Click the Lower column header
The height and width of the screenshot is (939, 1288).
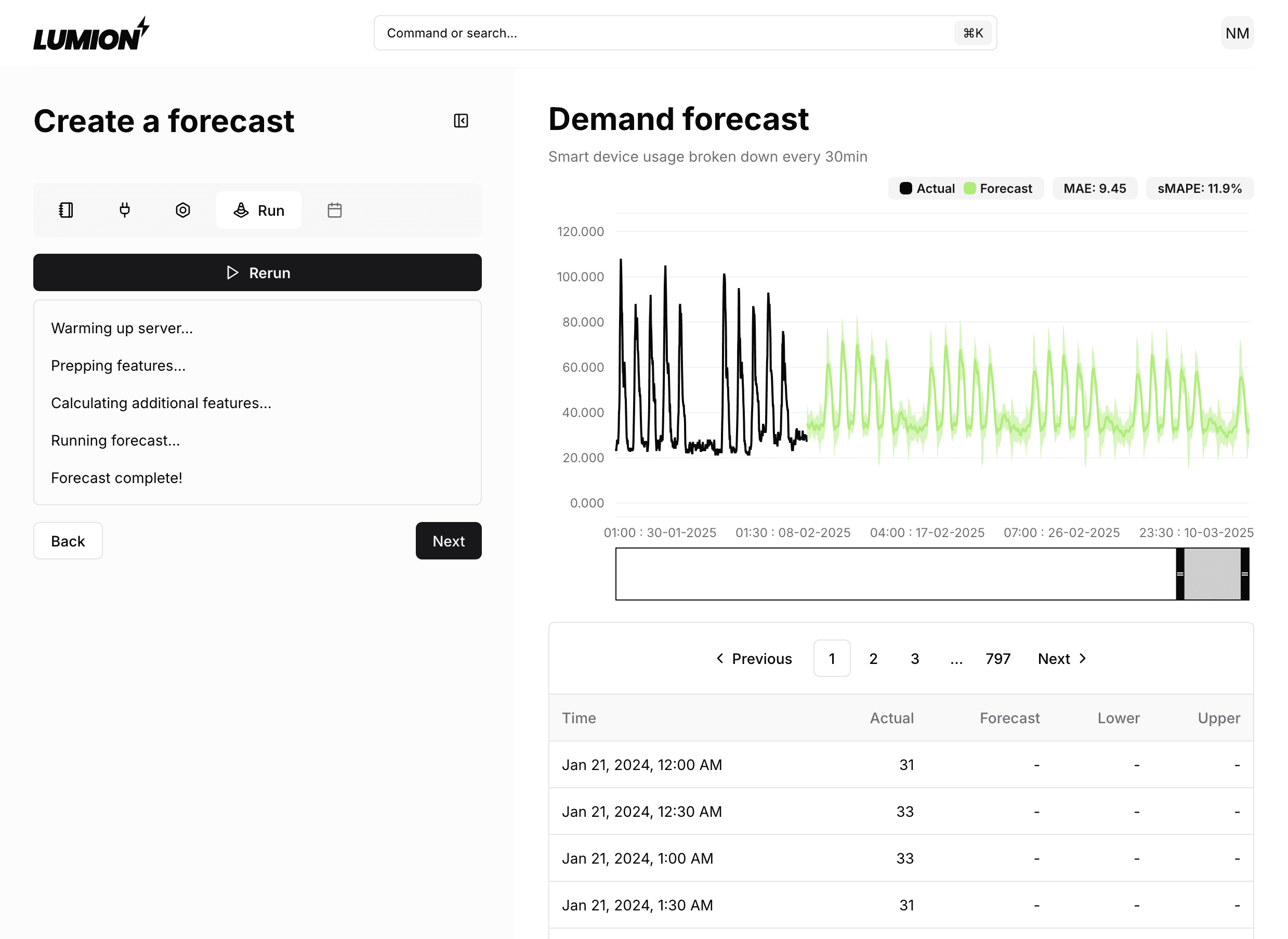coord(1119,719)
